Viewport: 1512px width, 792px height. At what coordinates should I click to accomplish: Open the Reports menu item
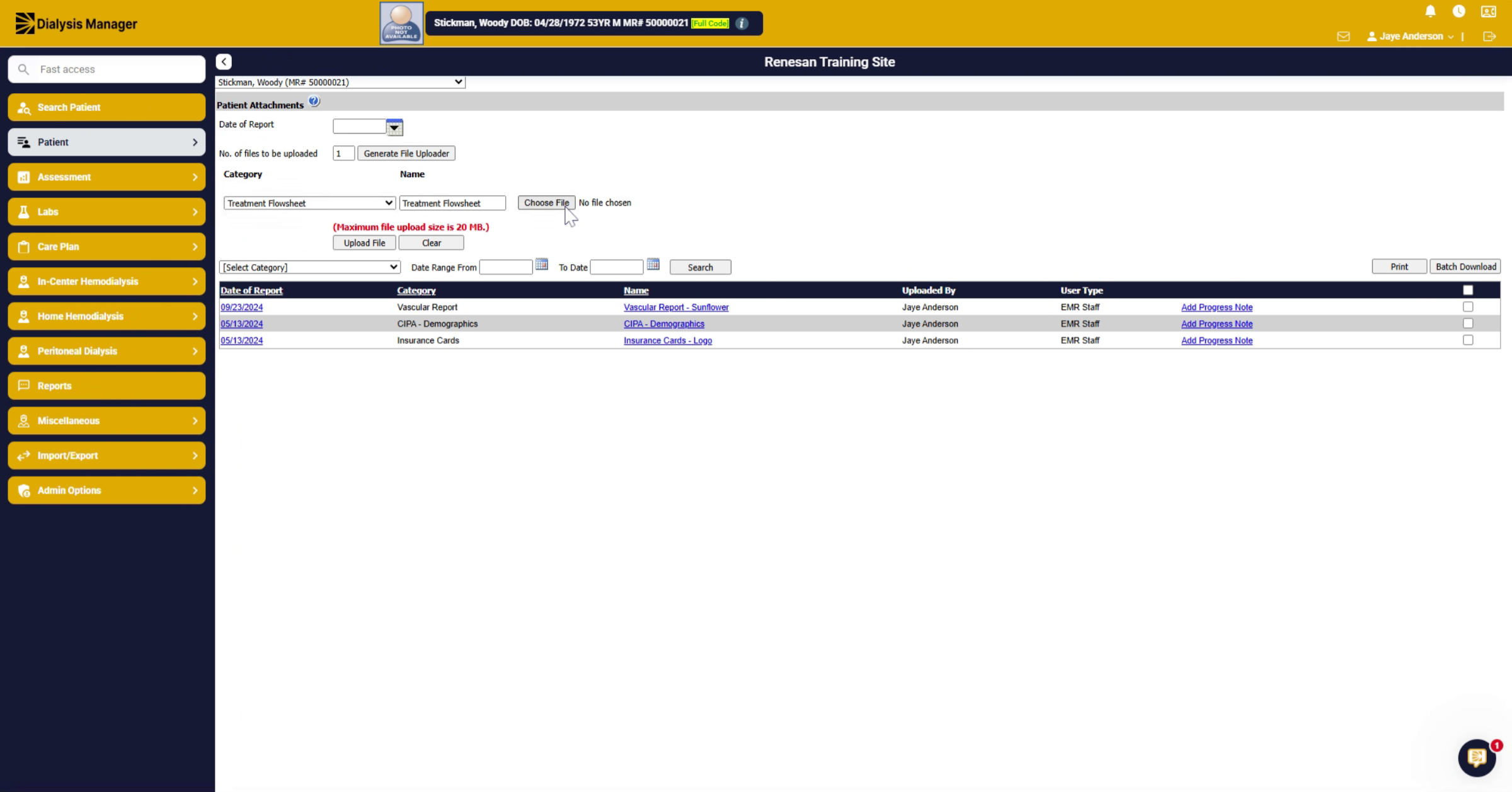106,386
